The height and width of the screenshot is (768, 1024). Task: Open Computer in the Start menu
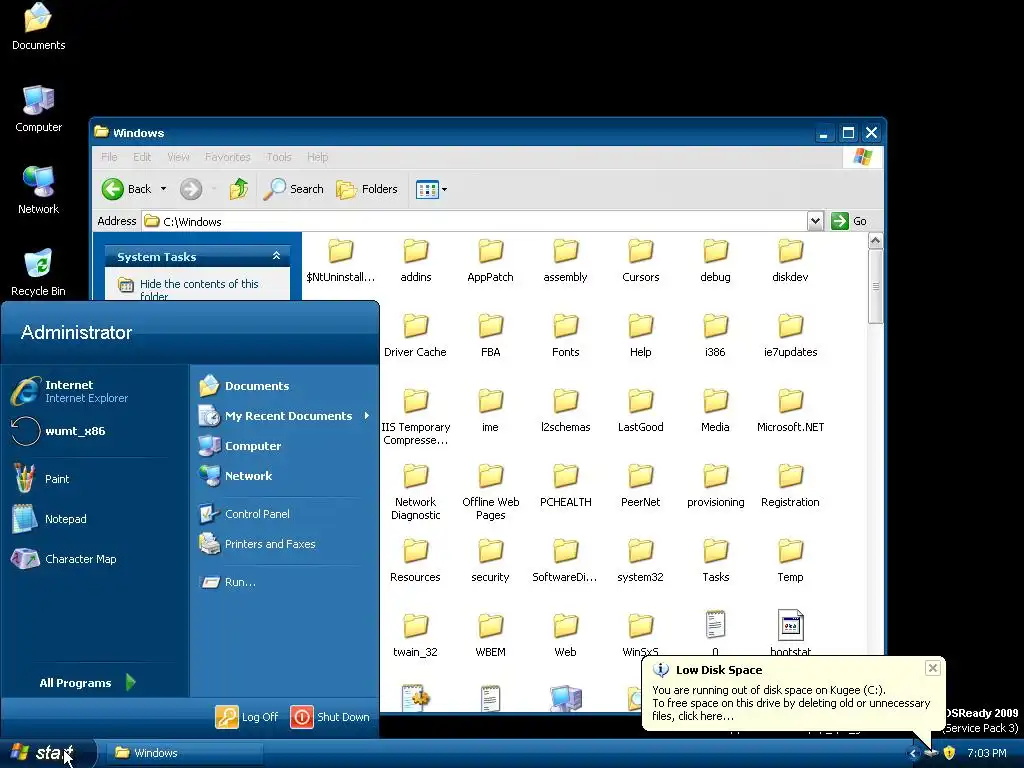(240, 446)
